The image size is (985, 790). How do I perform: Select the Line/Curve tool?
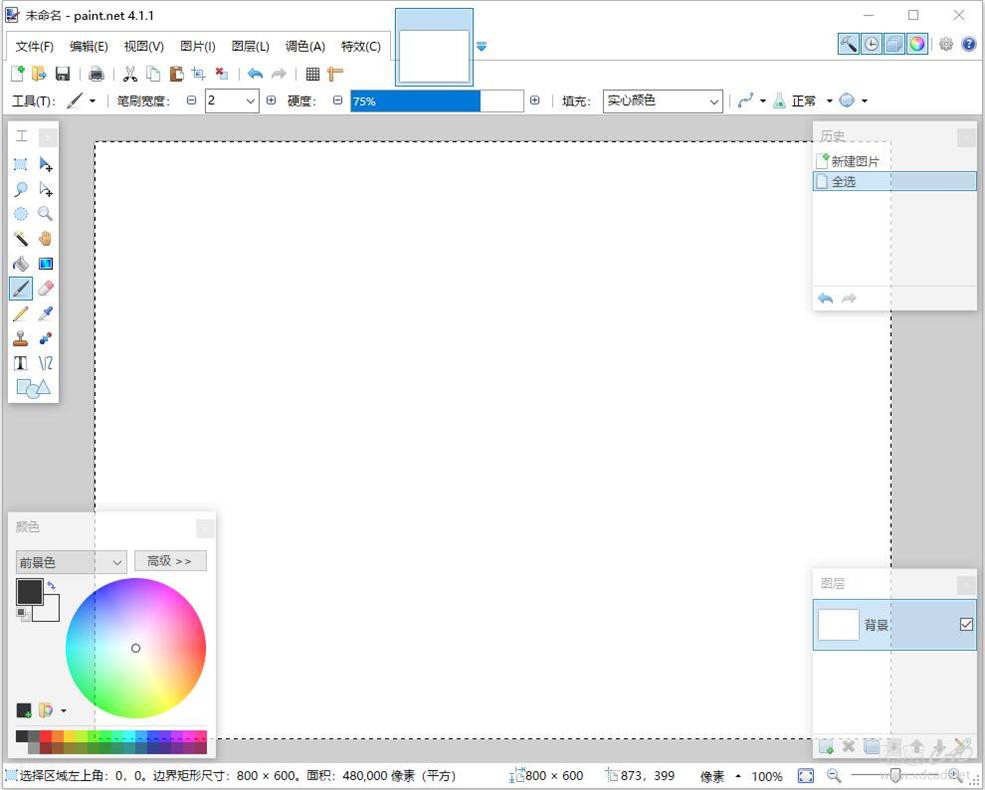(x=45, y=363)
